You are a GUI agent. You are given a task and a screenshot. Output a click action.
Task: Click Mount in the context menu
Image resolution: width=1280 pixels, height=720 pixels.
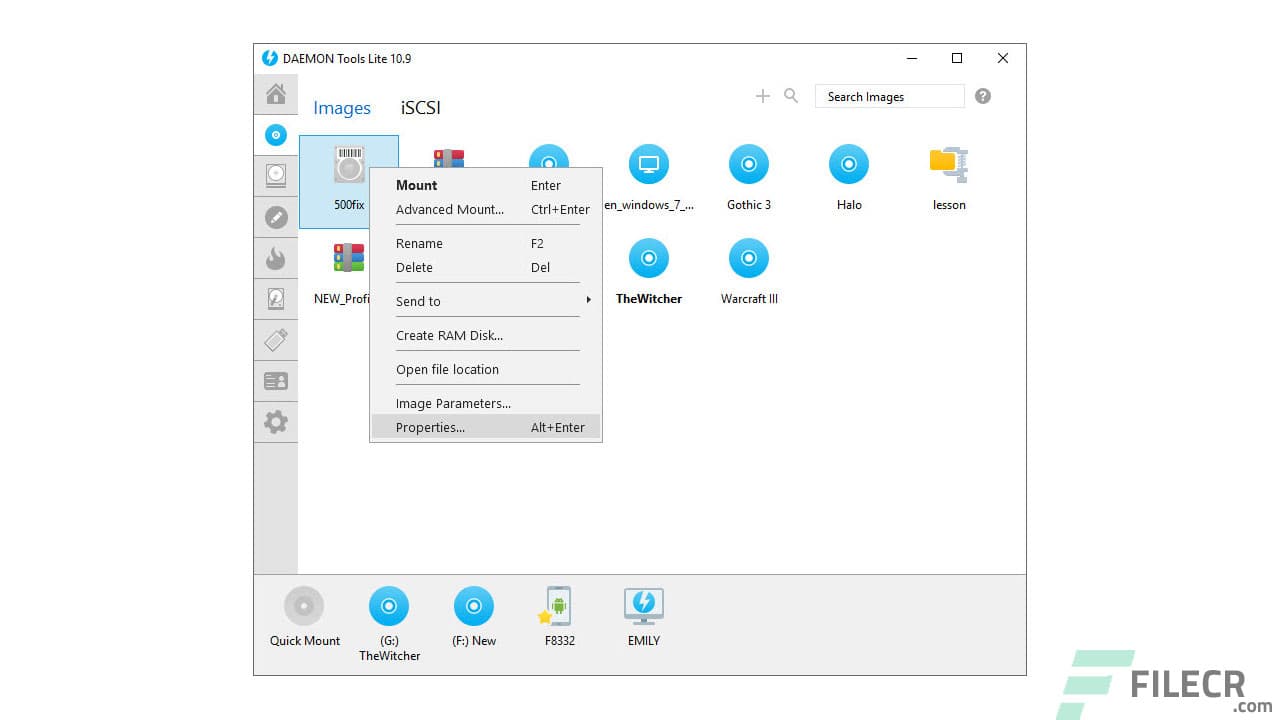pyautogui.click(x=416, y=185)
